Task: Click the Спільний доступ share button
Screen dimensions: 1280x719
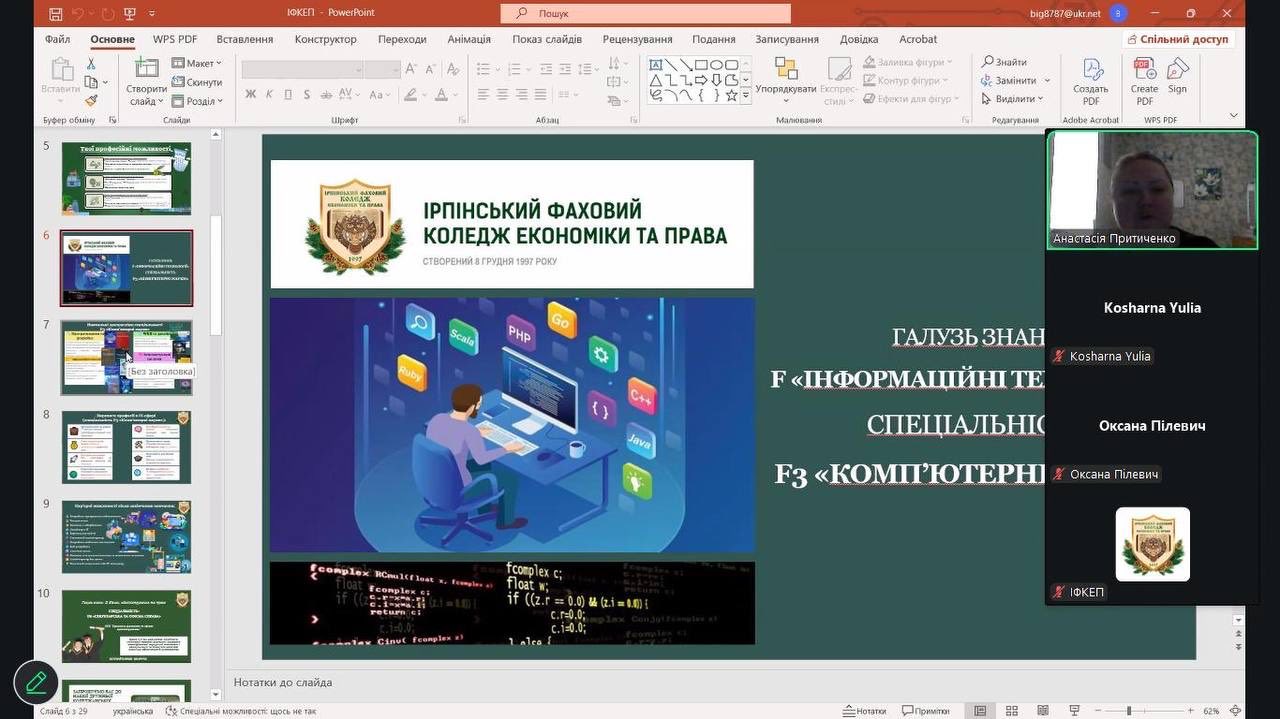Action: [x=1177, y=39]
